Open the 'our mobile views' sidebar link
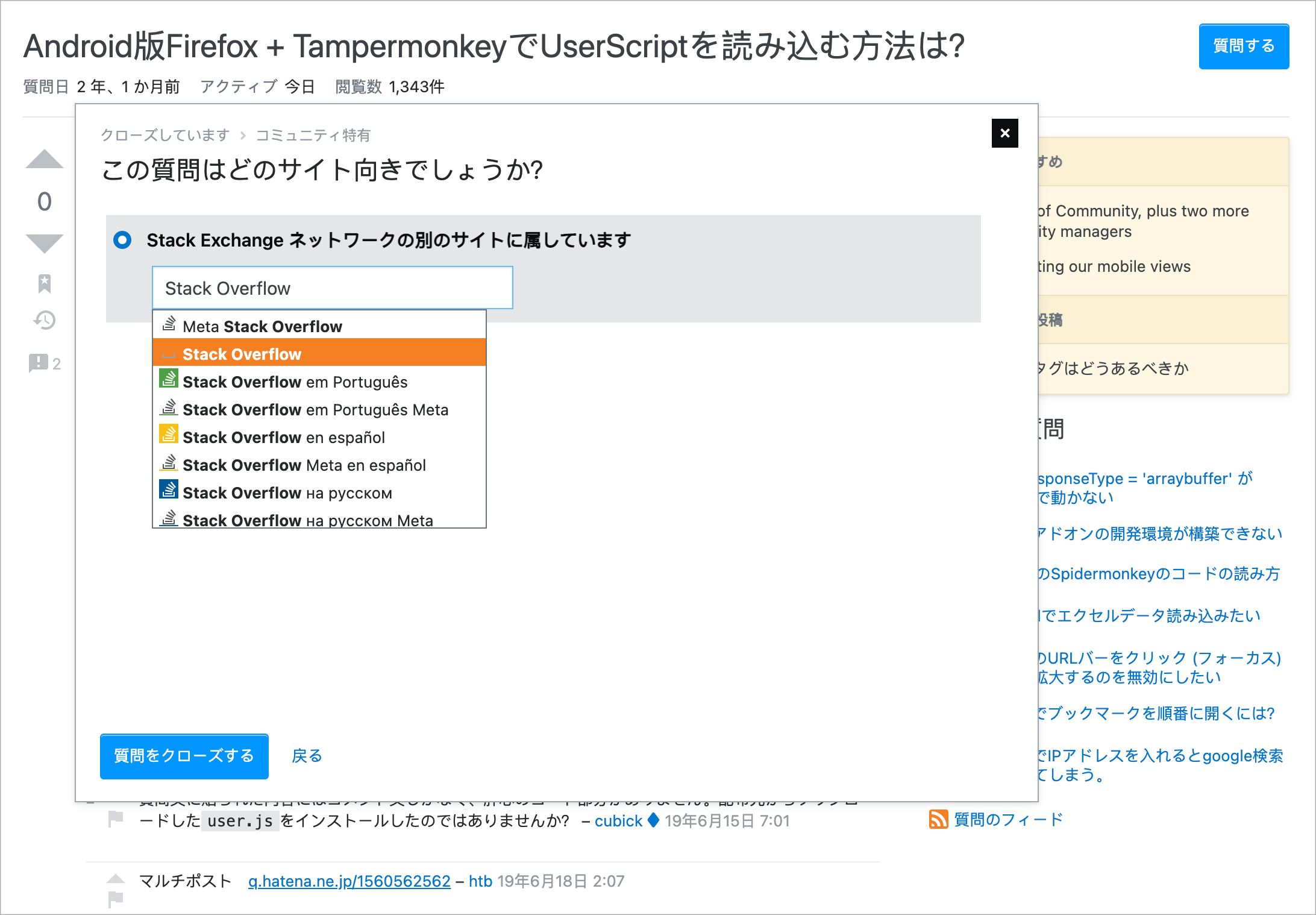Image resolution: width=1316 pixels, height=915 pixels. 1114,266
